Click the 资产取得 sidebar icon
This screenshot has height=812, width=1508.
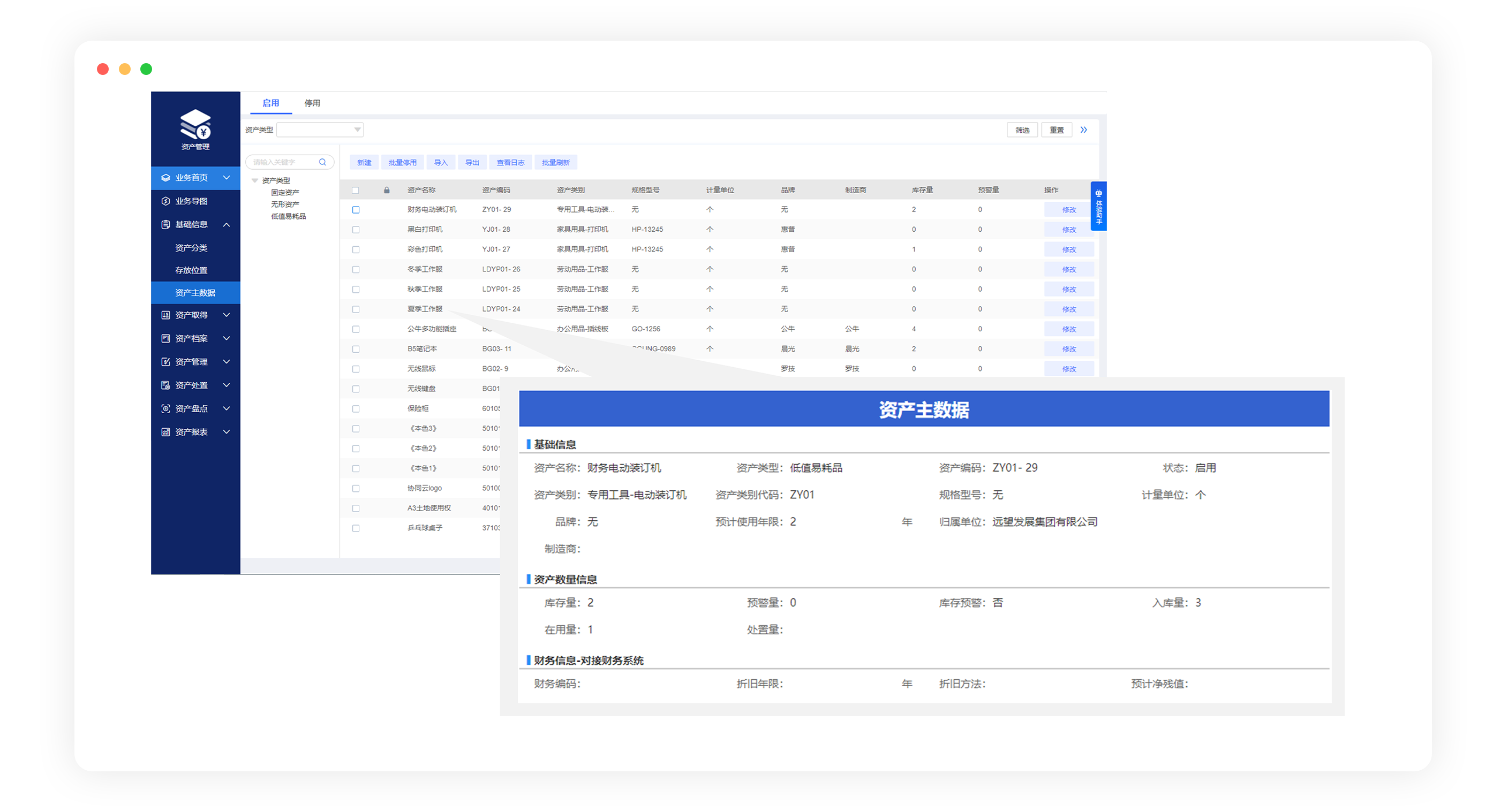point(165,315)
